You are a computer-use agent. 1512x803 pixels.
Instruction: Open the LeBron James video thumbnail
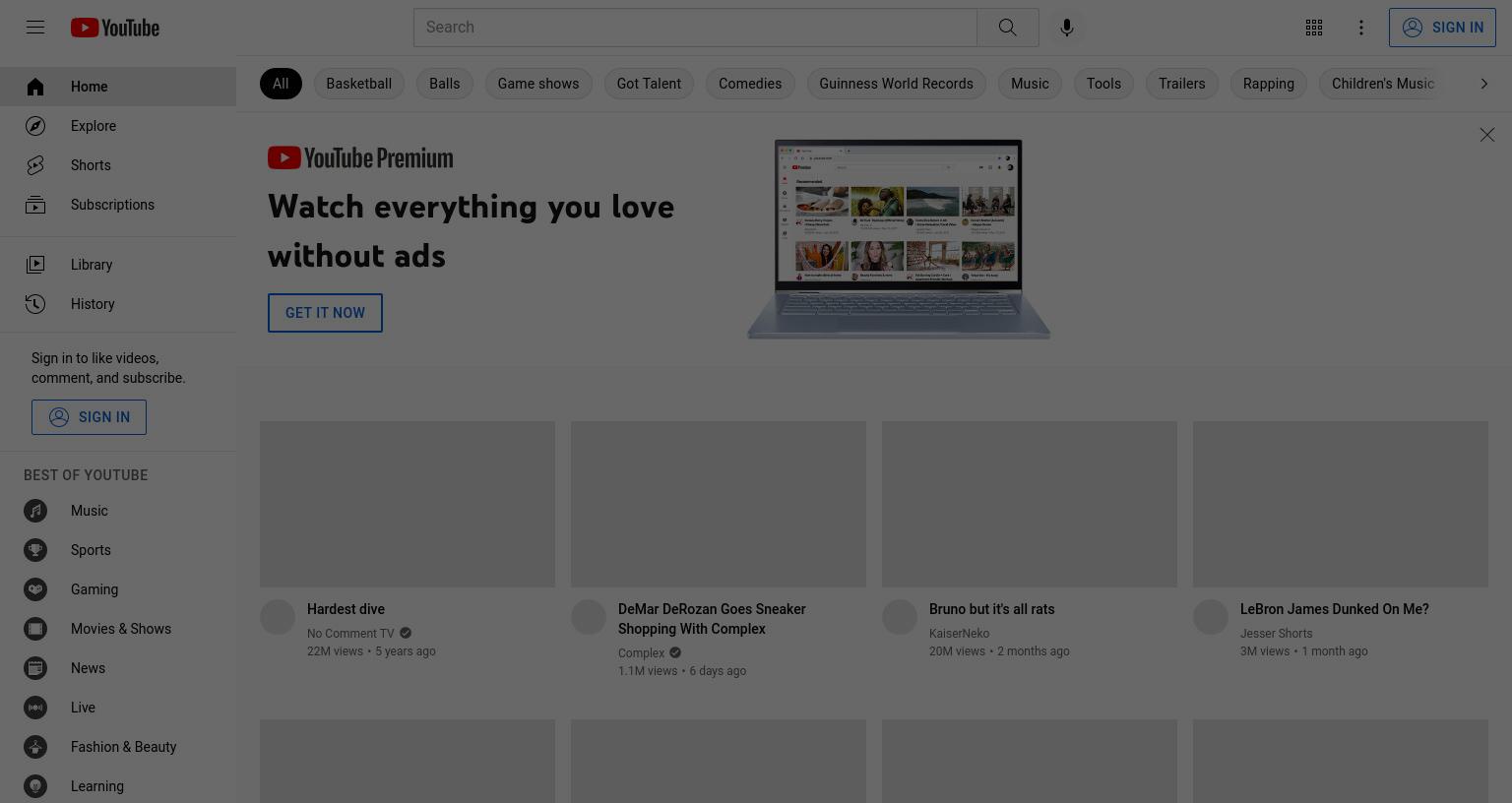pyautogui.click(x=1341, y=505)
